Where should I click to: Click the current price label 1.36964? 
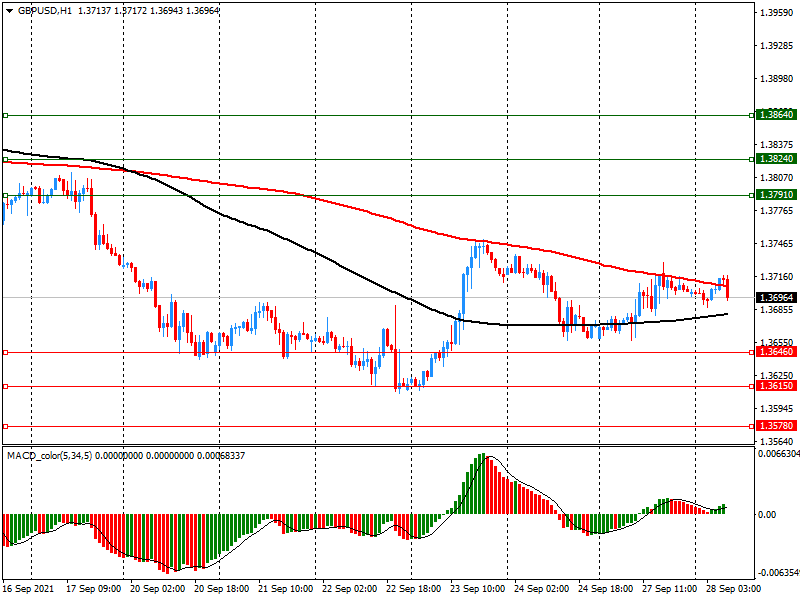click(x=776, y=297)
